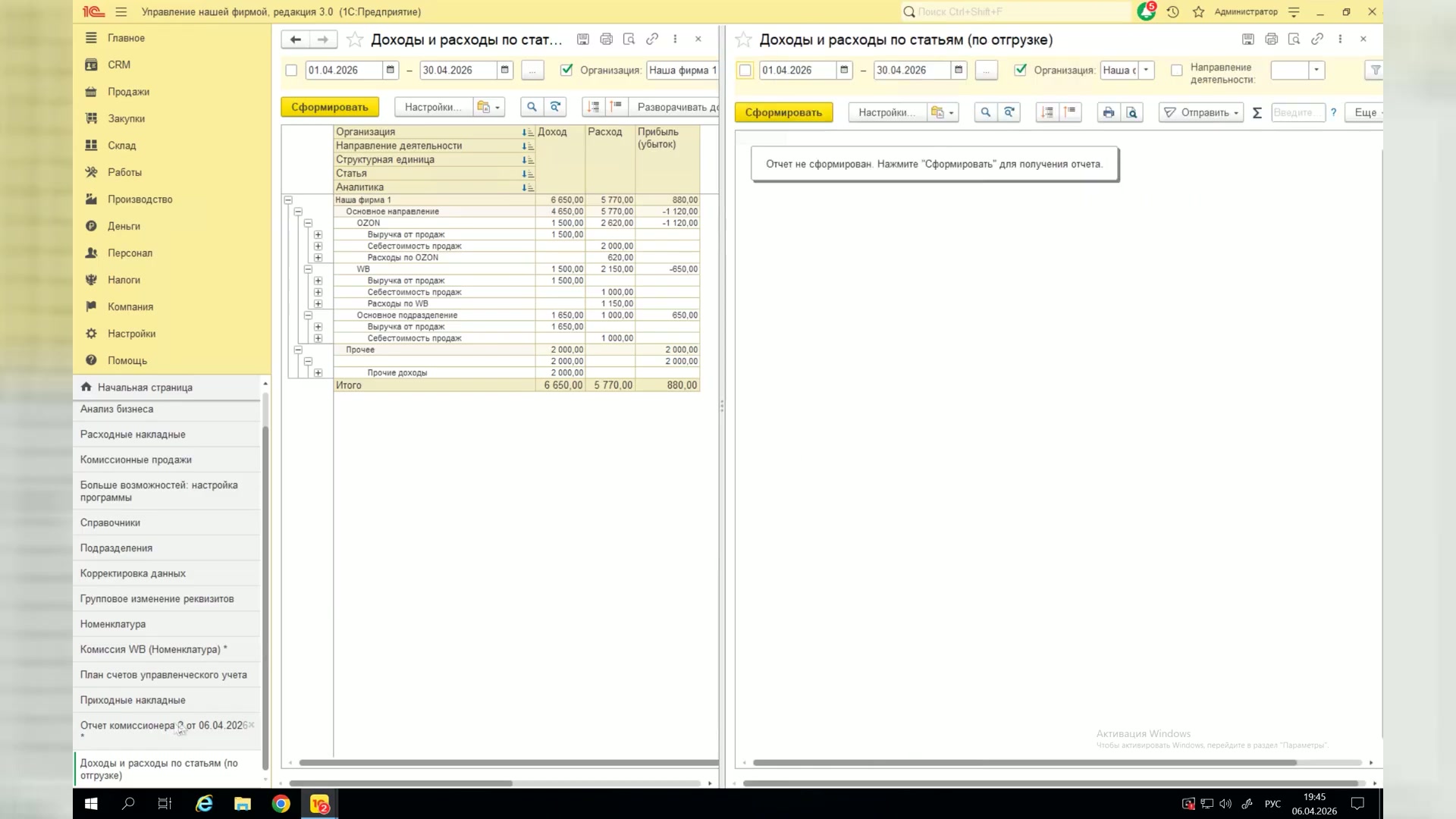The width and height of the screenshot is (1456, 819).
Task: Open the Деньги section in the sidebar
Action: tap(124, 226)
